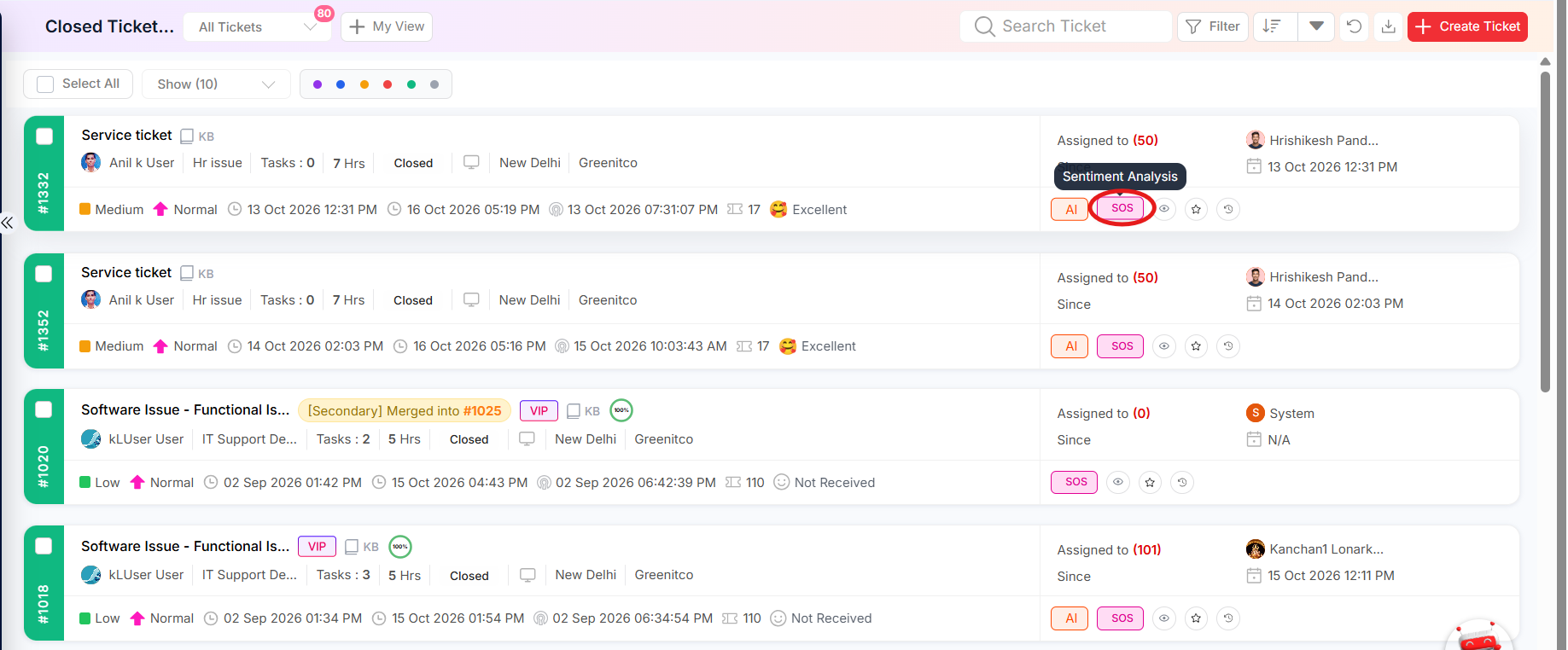Open history icon for ticket #1020
The height and width of the screenshot is (650, 1568).
(x=1182, y=483)
